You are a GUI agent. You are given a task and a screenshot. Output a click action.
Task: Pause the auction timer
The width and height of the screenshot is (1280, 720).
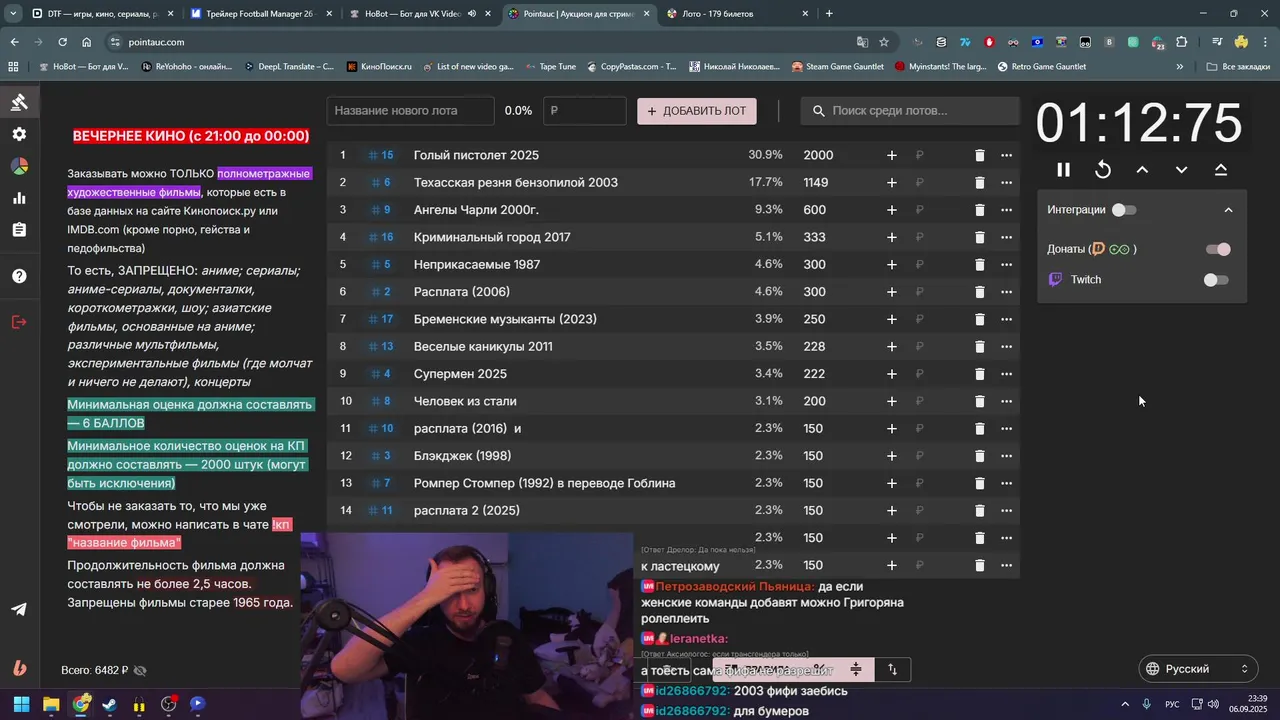click(1063, 170)
